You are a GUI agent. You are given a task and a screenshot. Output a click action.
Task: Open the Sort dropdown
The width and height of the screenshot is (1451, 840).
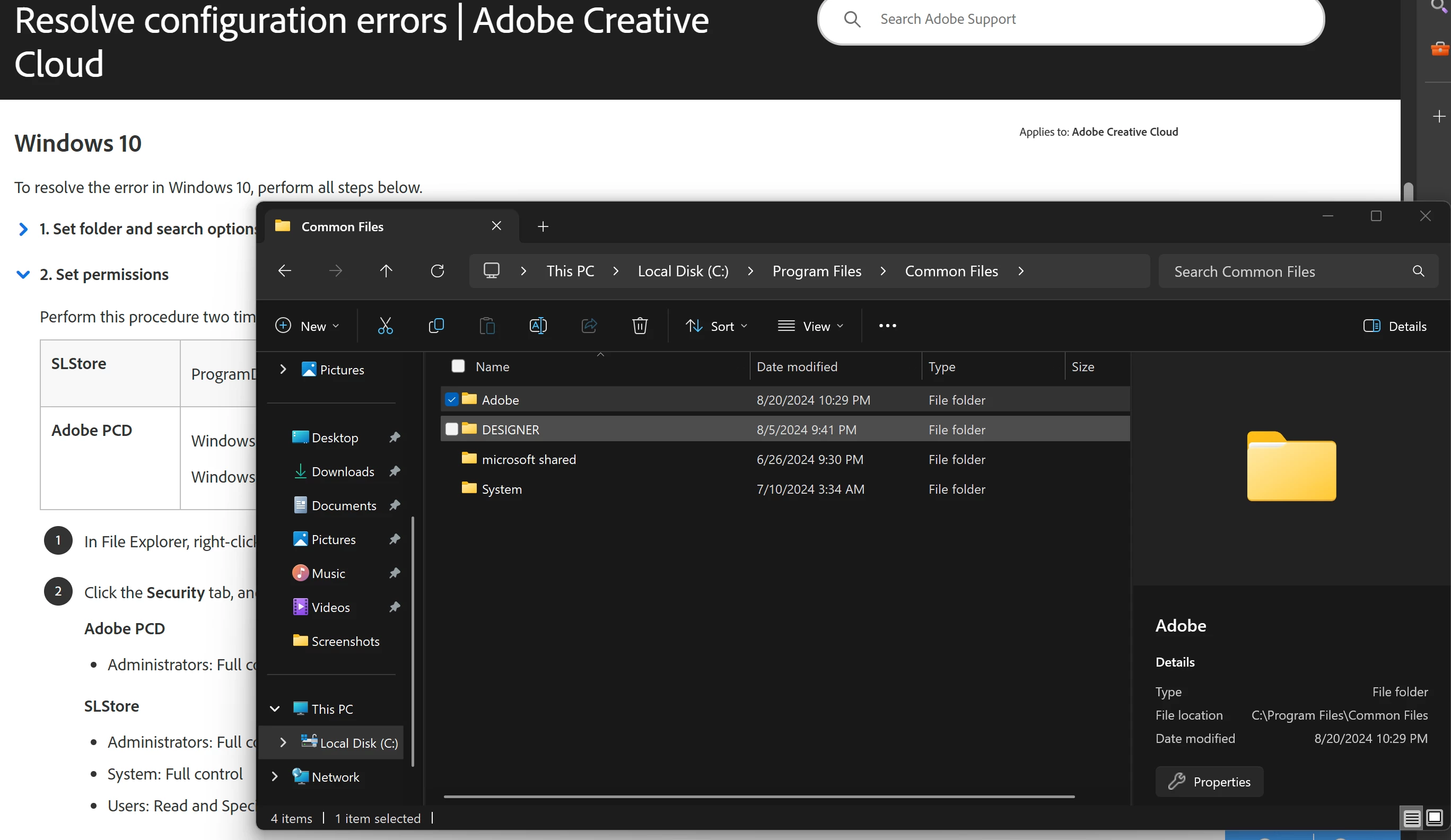[716, 326]
